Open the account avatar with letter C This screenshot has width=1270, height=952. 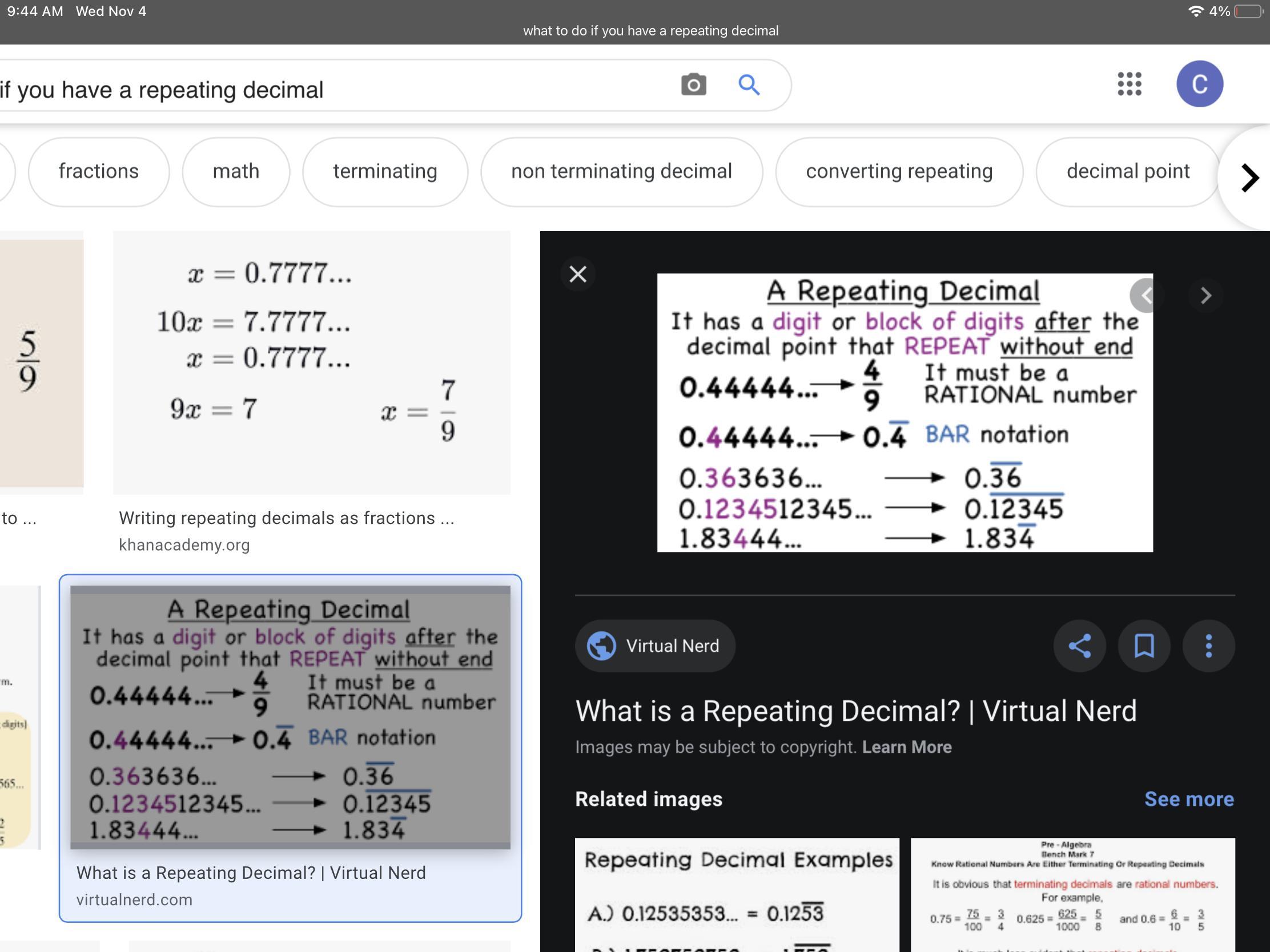1199,84
